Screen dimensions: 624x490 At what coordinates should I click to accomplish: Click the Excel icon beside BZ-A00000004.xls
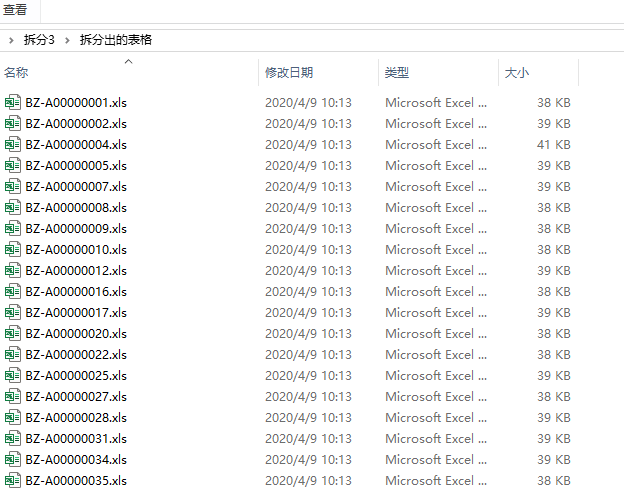(x=13, y=144)
